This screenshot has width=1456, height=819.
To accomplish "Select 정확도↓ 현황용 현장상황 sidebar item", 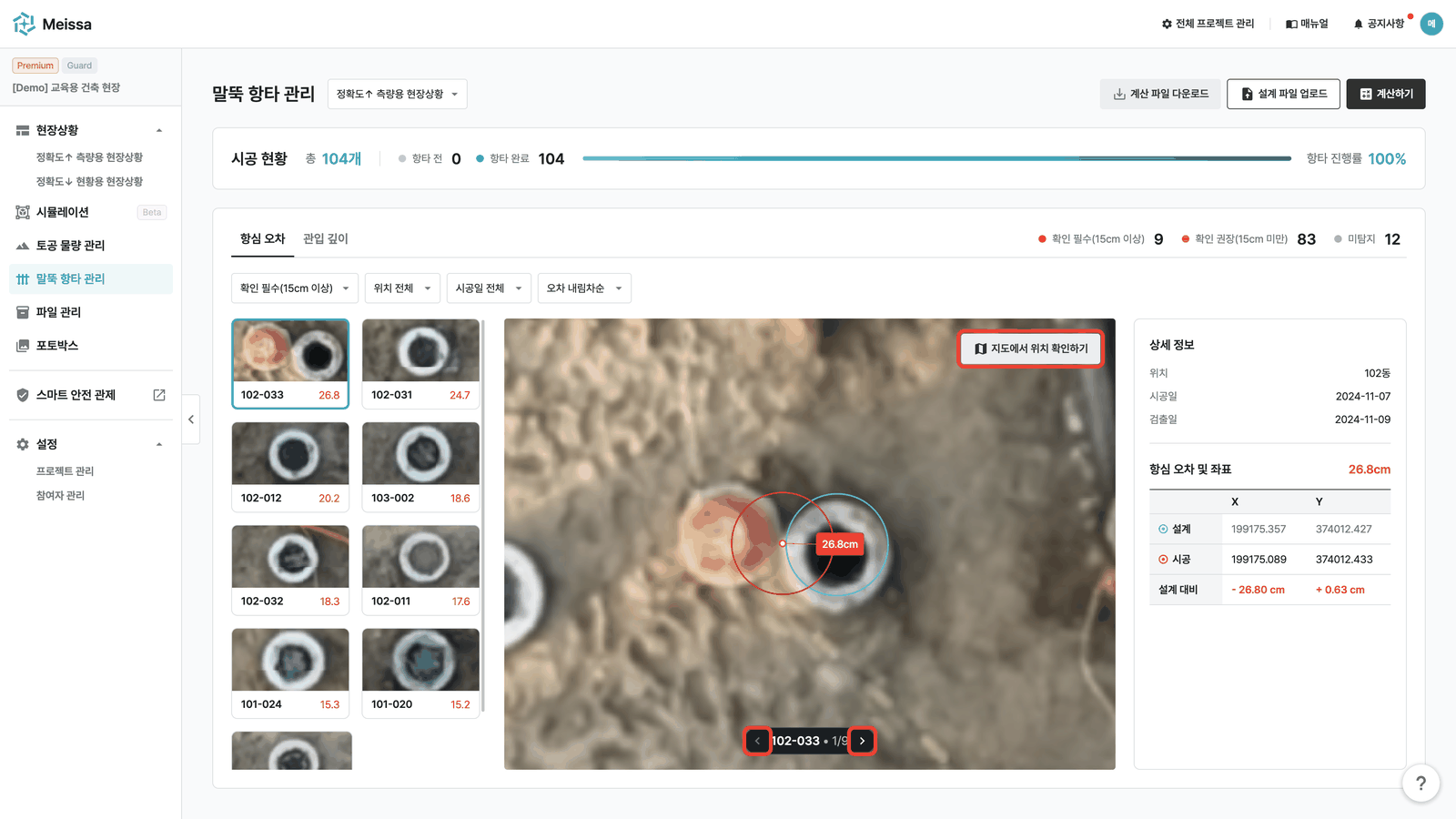I will point(89,181).
